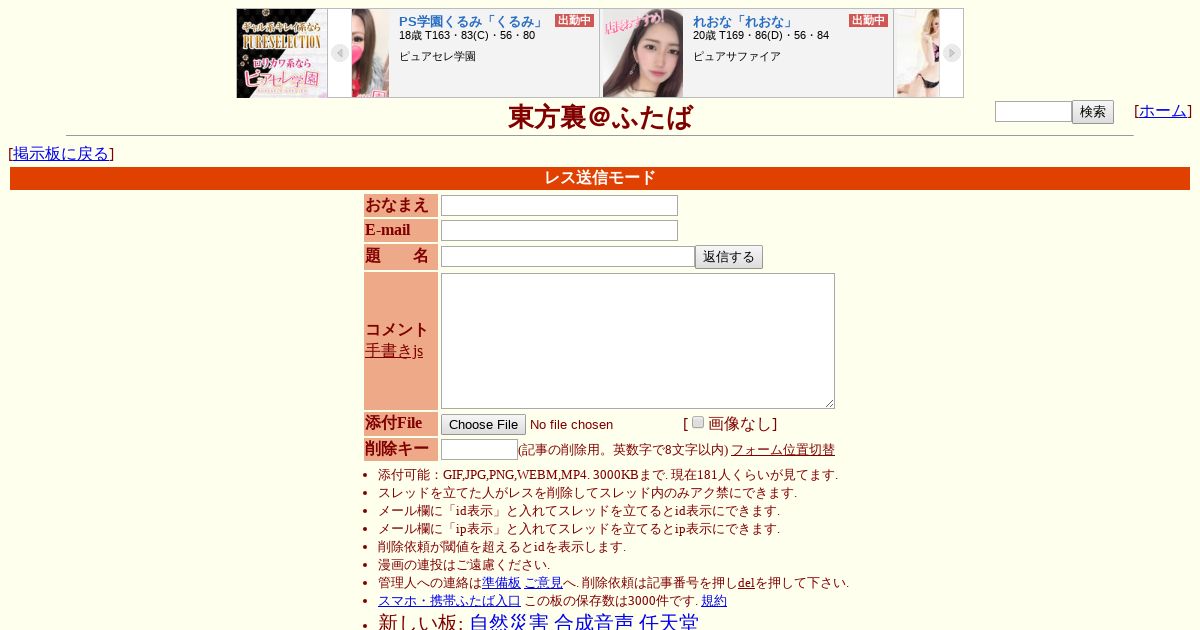
Task: Click the ad carousel next arrow
Action: 952,53
